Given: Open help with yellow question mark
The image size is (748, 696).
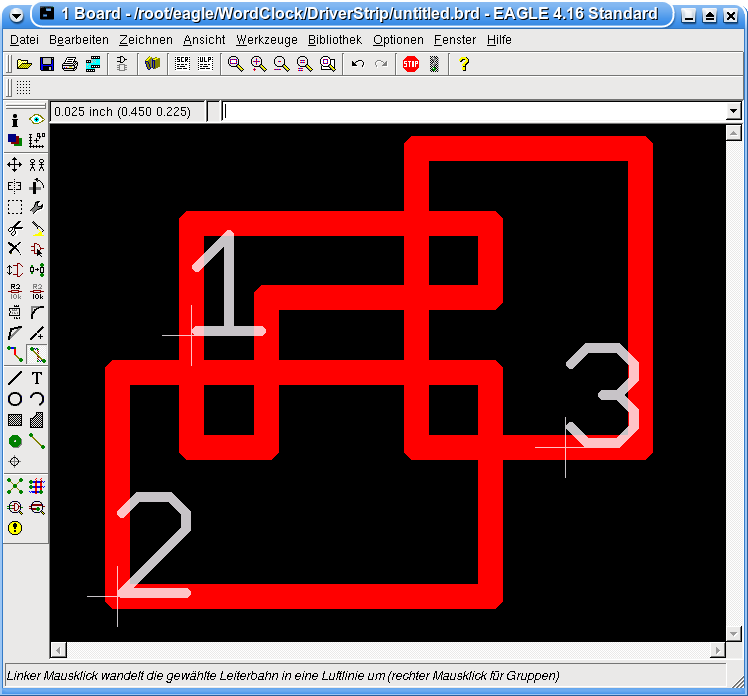Looking at the screenshot, I should [464, 63].
